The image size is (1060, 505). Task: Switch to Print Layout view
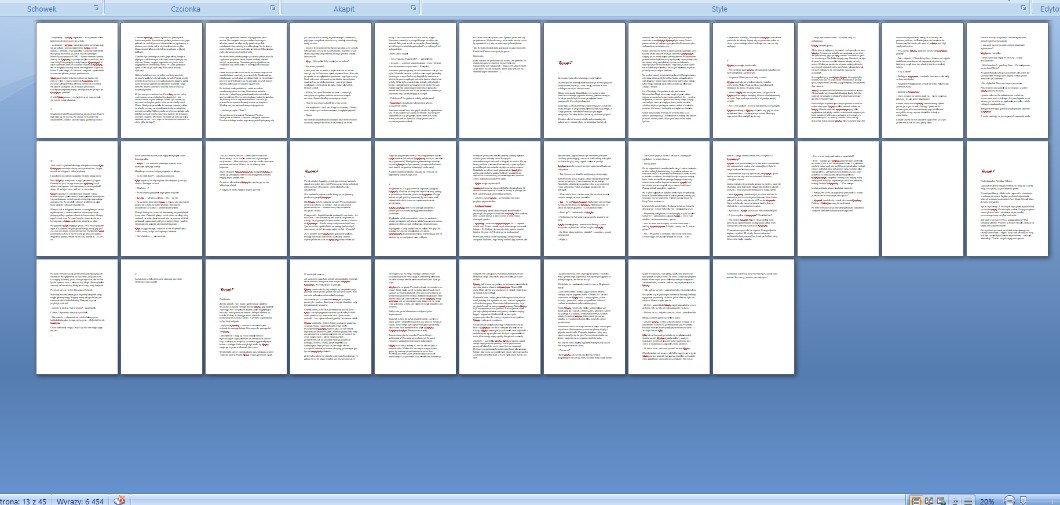point(916,499)
